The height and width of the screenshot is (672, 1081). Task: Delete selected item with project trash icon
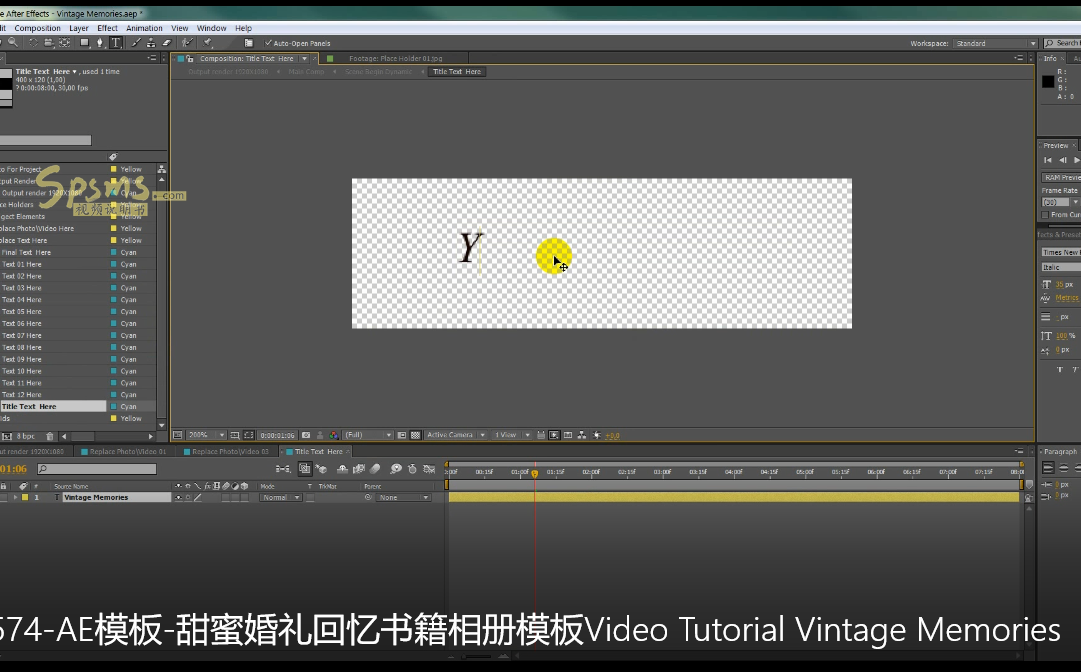point(50,436)
